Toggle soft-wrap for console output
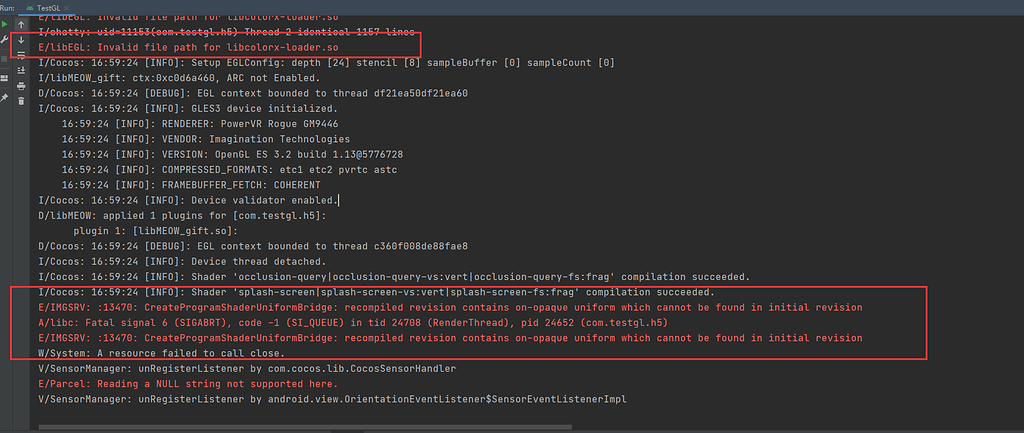1024x433 pixels. (x=21, y=55)
